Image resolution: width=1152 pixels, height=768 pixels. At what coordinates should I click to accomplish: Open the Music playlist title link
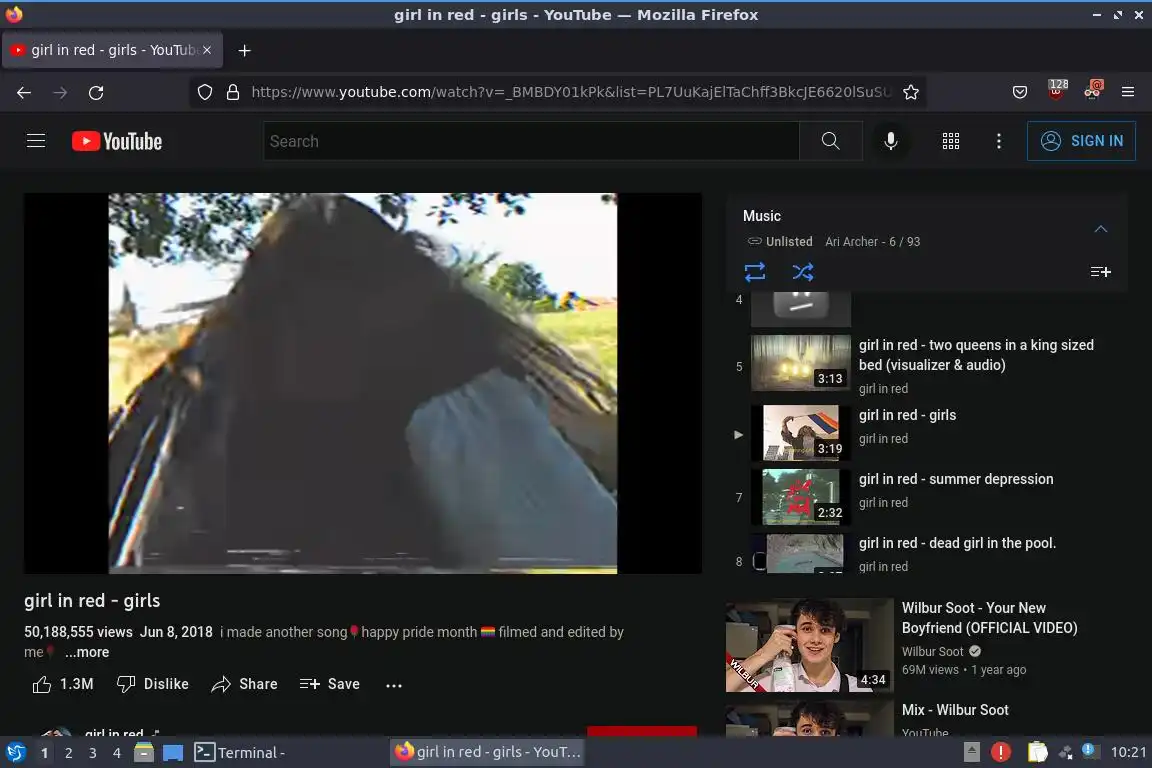[762, 216]
